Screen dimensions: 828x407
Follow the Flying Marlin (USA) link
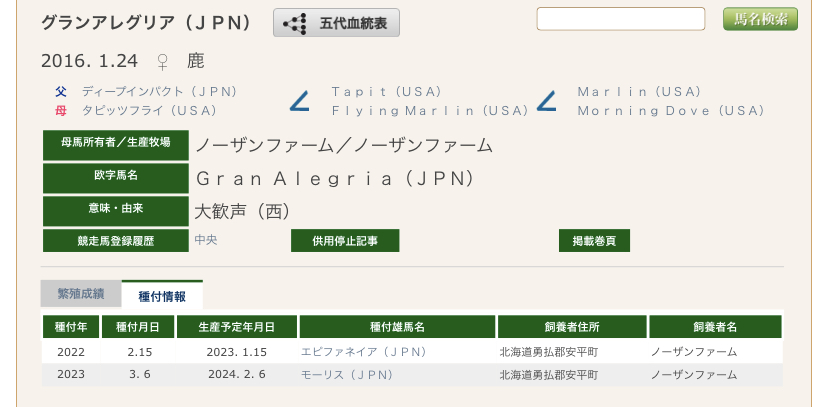pos(430,110)
